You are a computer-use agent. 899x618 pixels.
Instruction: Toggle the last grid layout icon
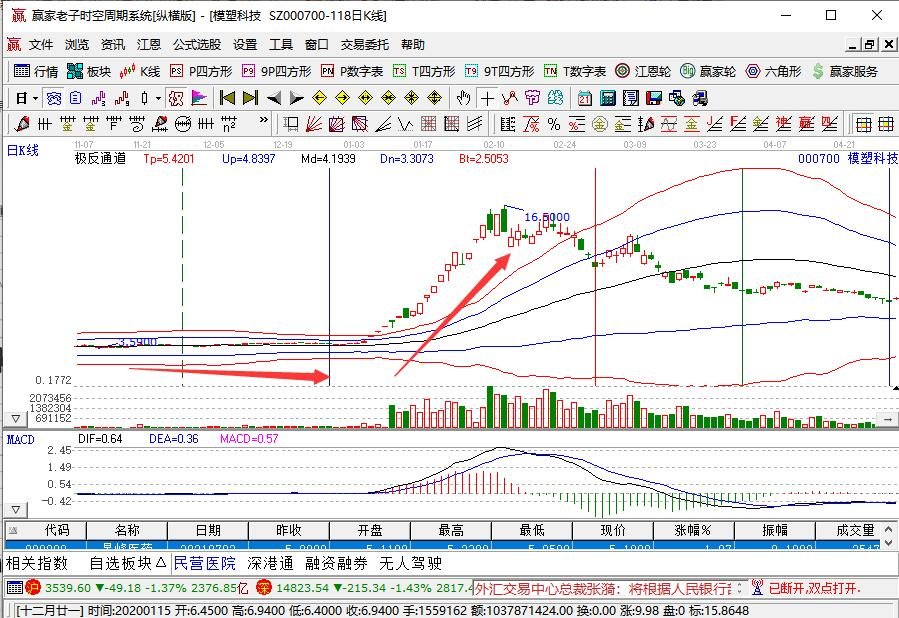tap(886, 124)
